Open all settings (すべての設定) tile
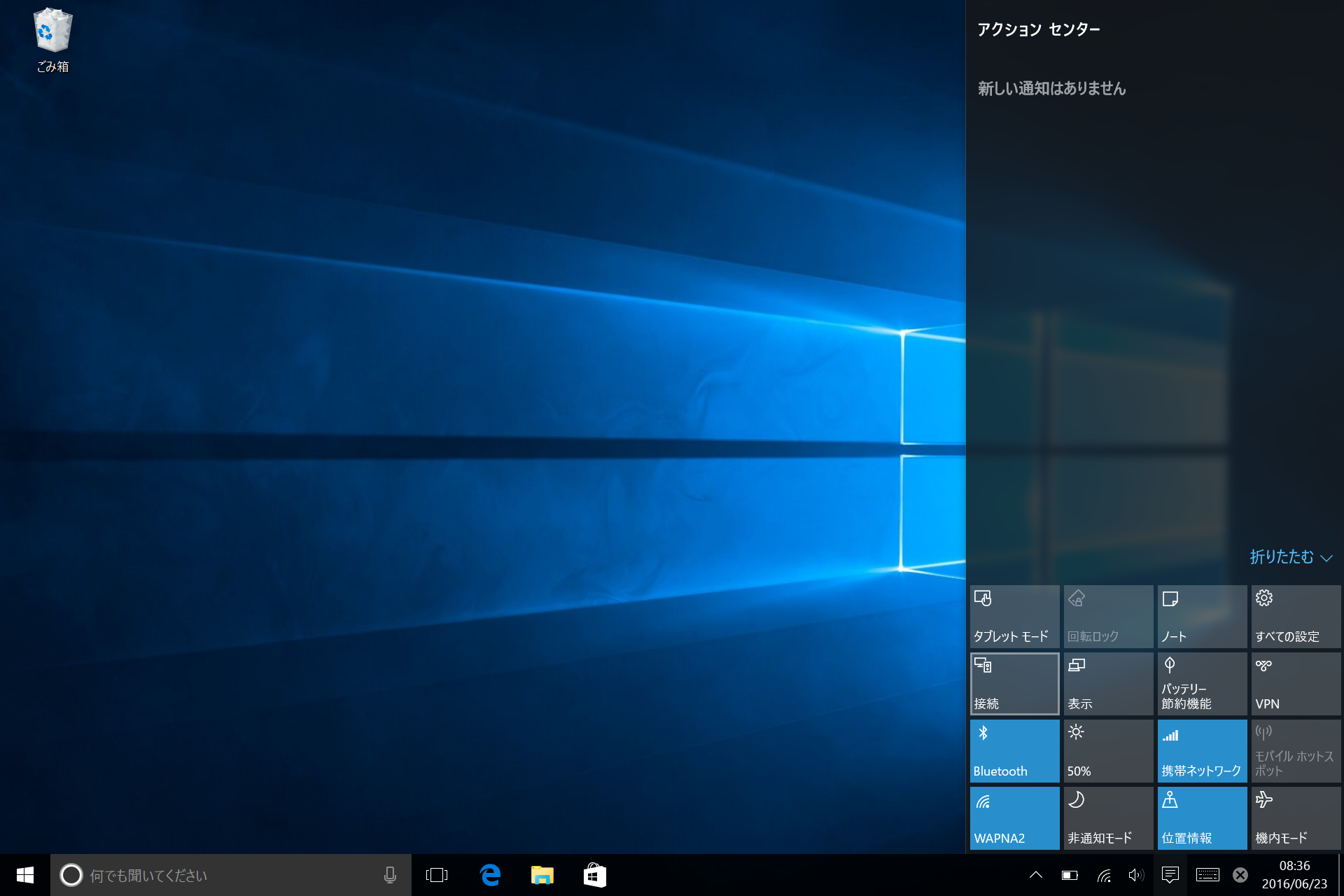Viewport: 1344px width, 896px height. click(x=1296, y=617)
